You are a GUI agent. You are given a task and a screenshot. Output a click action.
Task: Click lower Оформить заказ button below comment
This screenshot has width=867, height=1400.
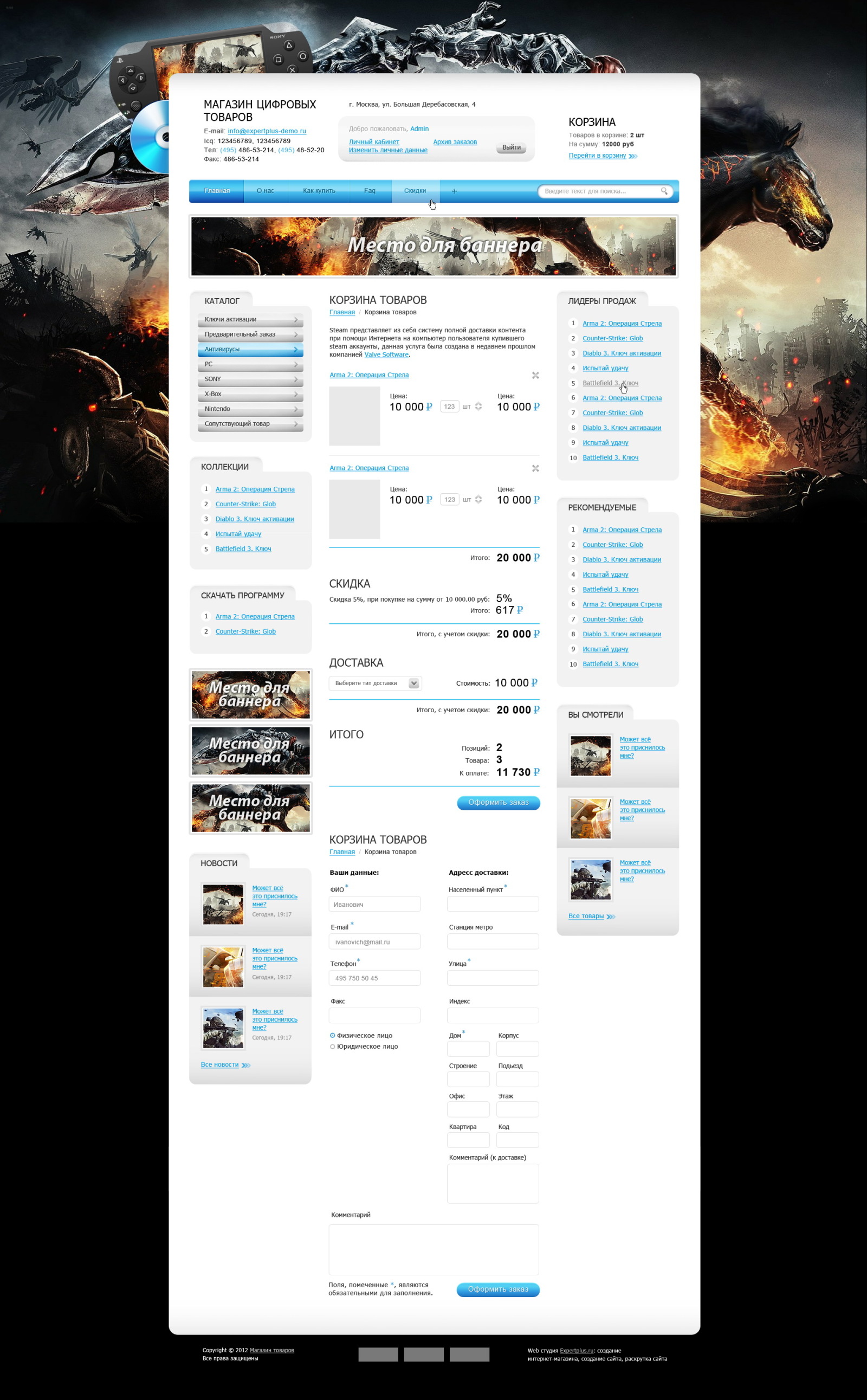click(x=498, y=1289)
